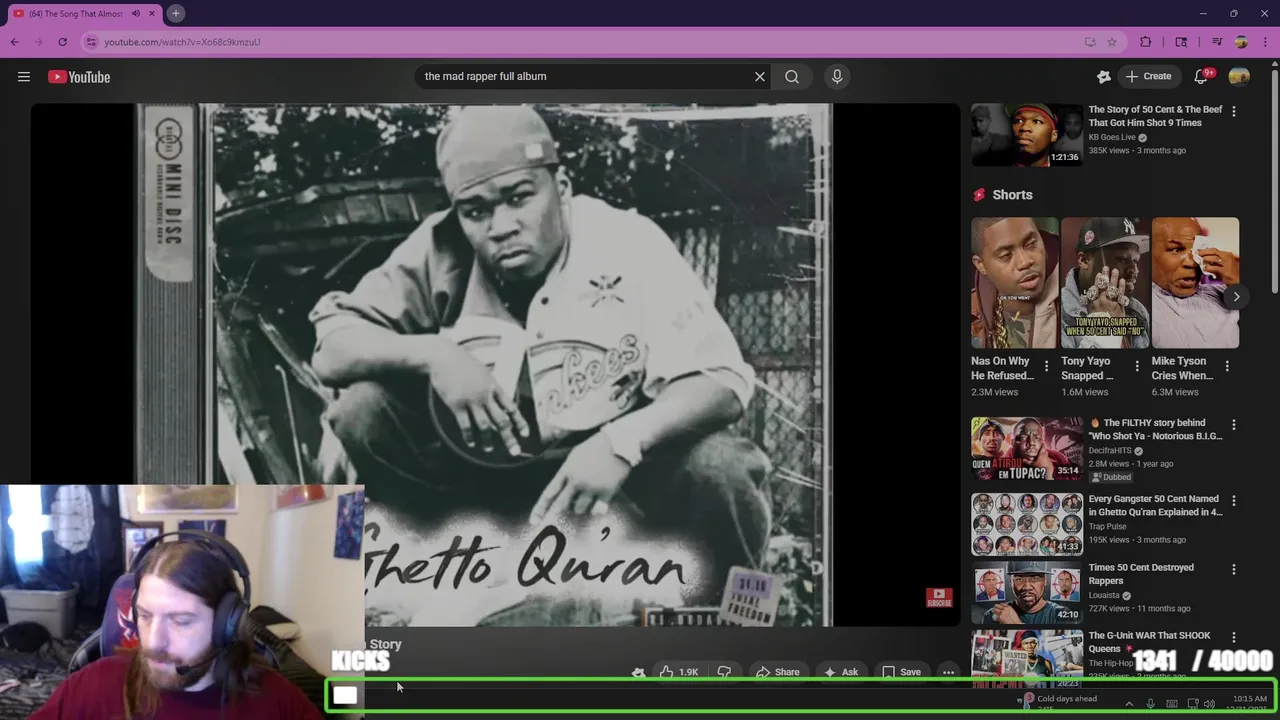Click the Ghetto Qu'ran video player

pos(495,365)
